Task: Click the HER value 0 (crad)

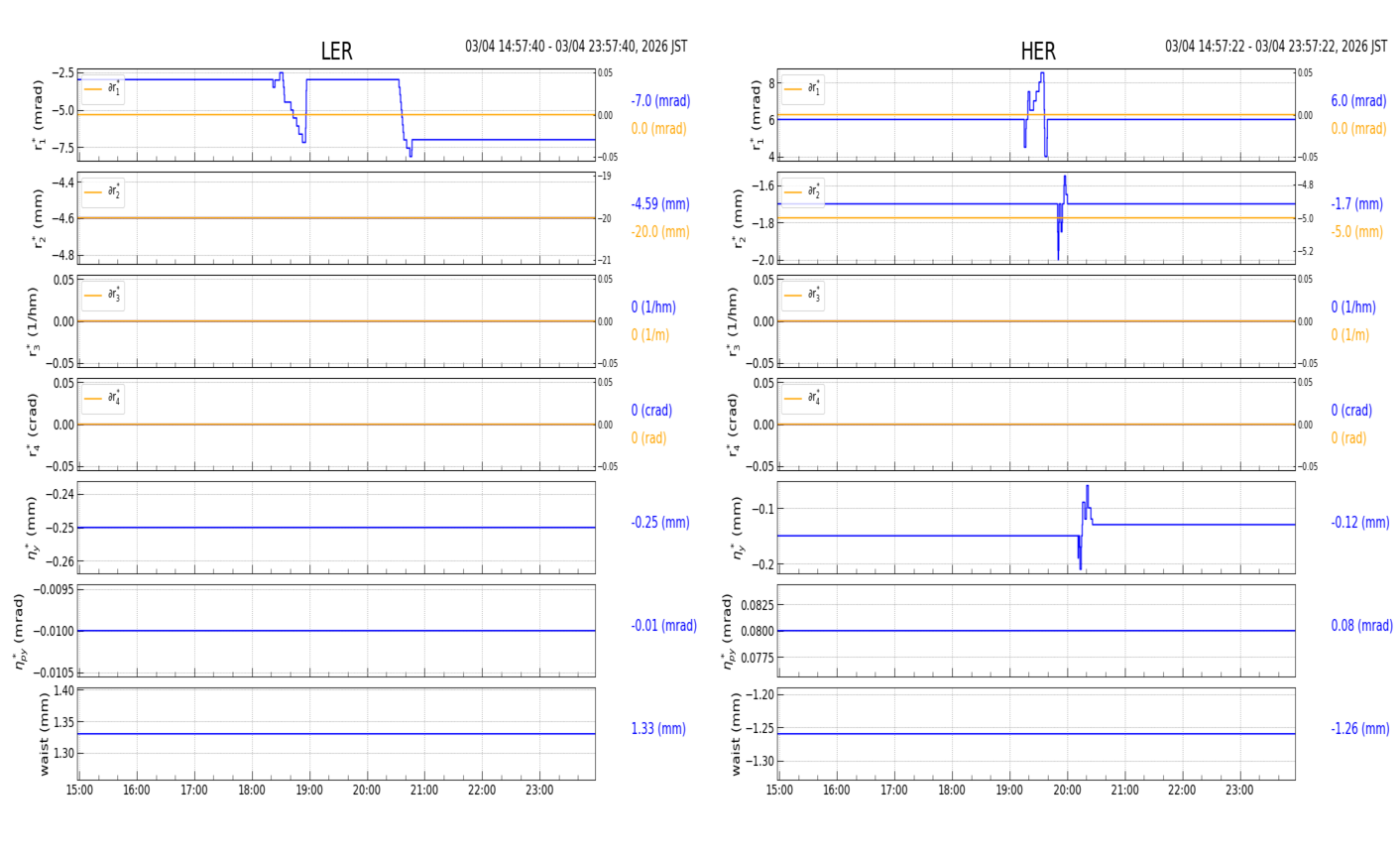Action: pos(1351,411)
